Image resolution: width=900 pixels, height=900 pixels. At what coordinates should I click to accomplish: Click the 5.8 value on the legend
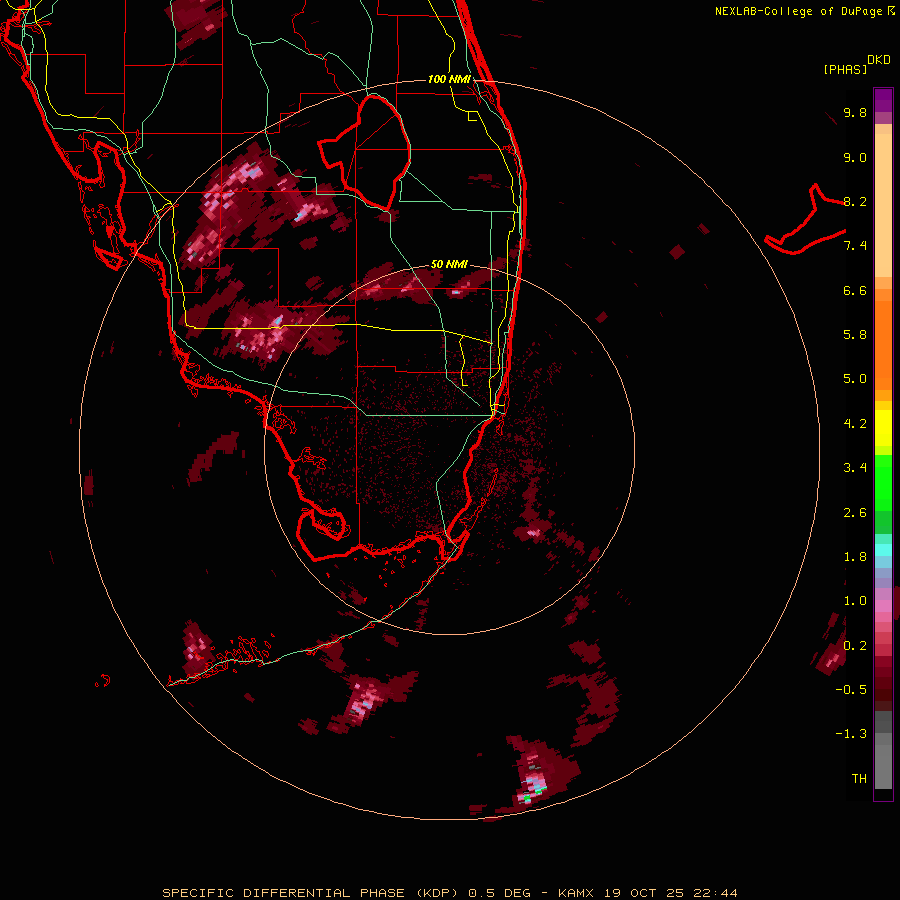(x=855, y=335)
